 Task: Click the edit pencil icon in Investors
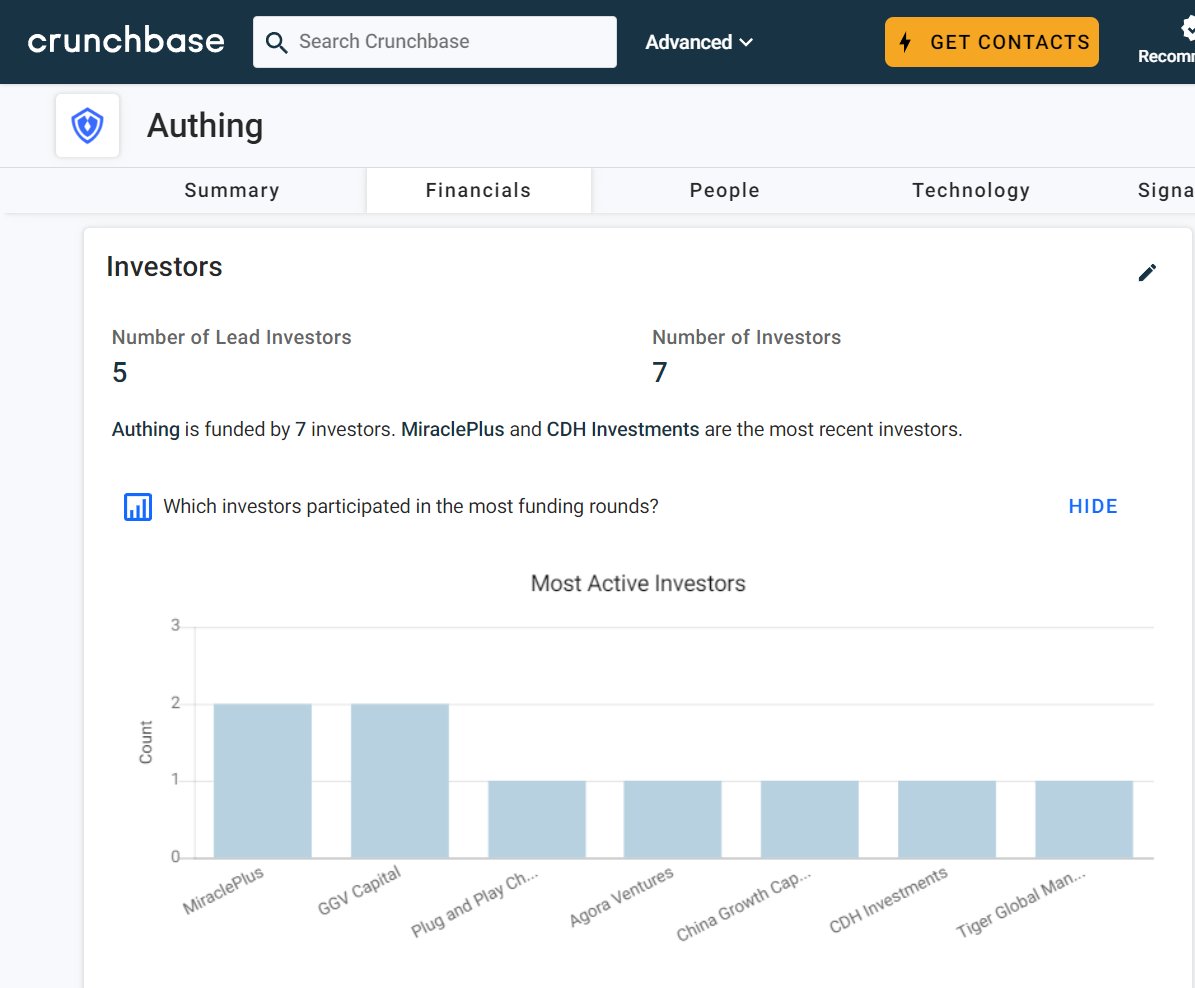pyautogui.click(x=1147, y=272)
